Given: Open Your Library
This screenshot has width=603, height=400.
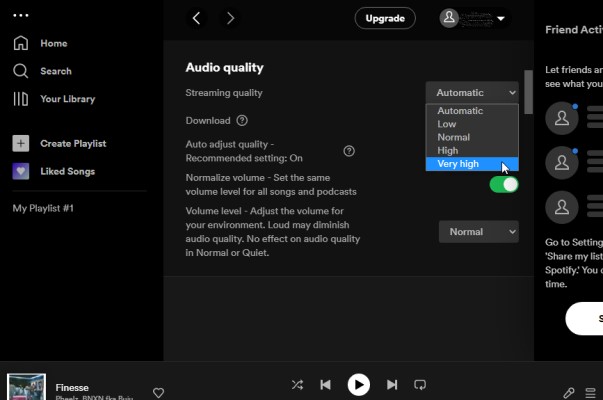Looking at the screenshot, I should click(67, 99).
